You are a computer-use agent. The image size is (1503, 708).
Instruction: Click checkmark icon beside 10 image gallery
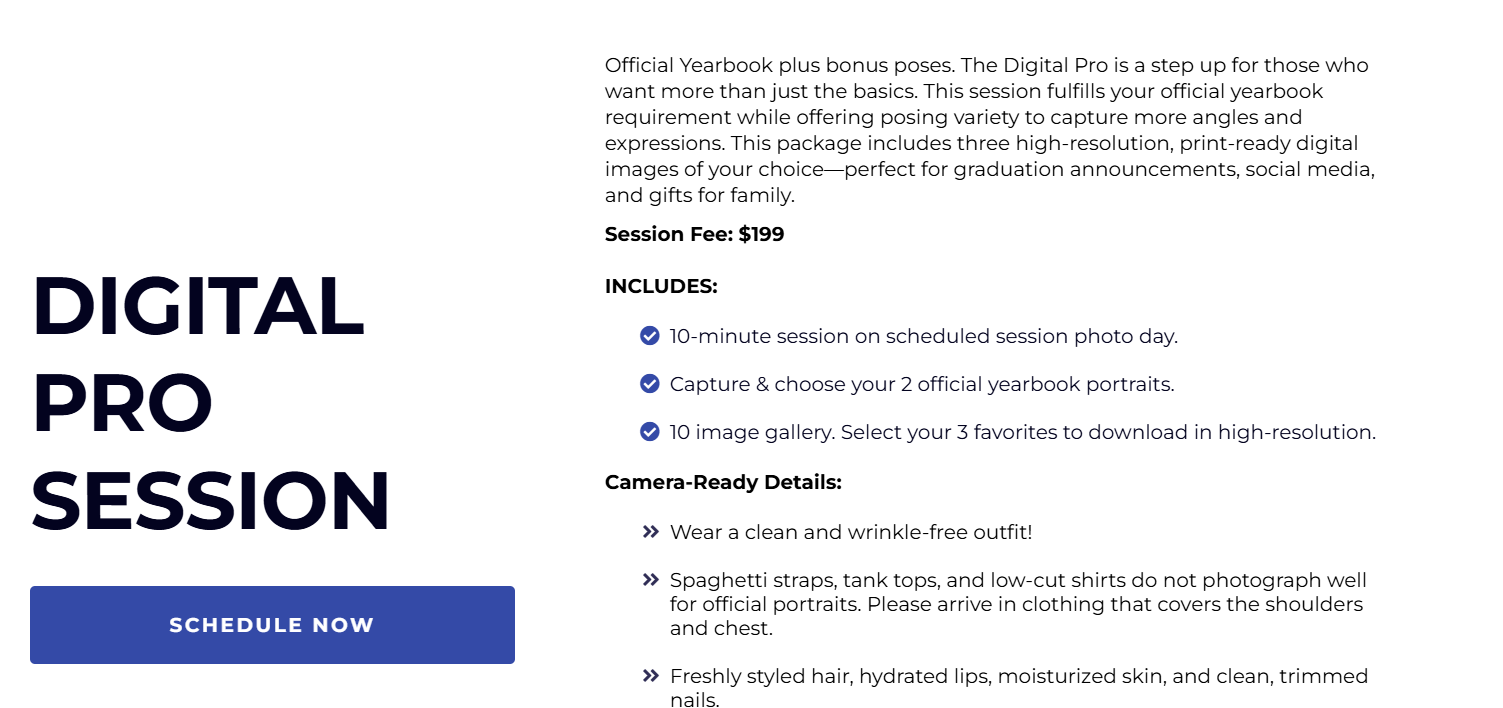pos(650,432)
